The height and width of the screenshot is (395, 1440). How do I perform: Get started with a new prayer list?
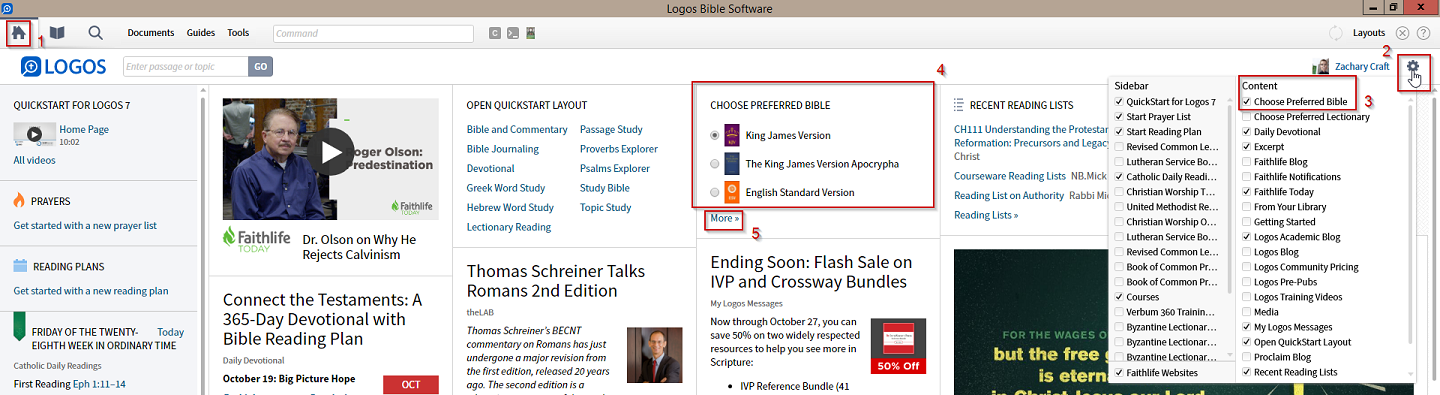[x=85, y=226]
